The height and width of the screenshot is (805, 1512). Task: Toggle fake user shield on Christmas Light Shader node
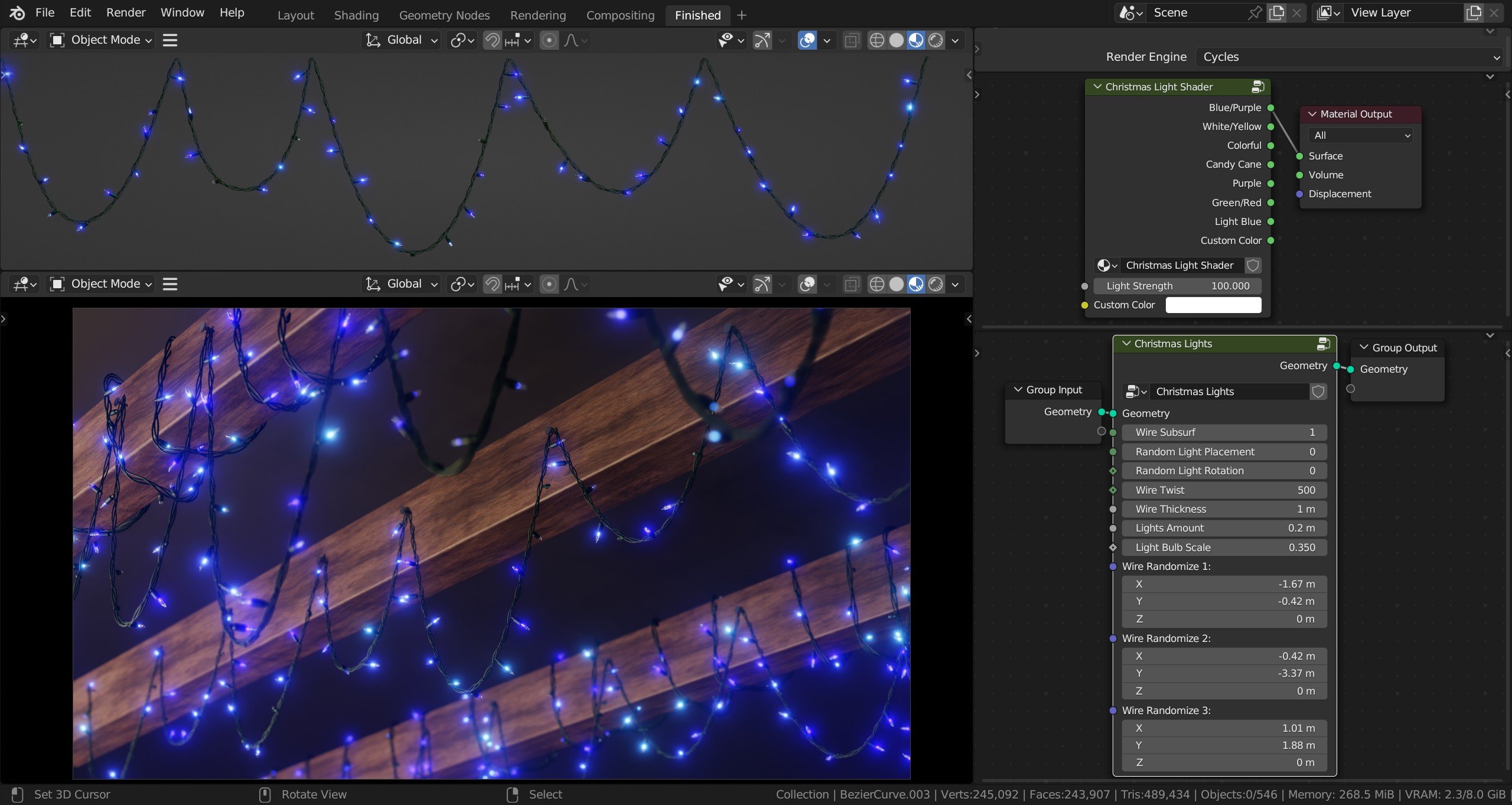[1253, 265]
